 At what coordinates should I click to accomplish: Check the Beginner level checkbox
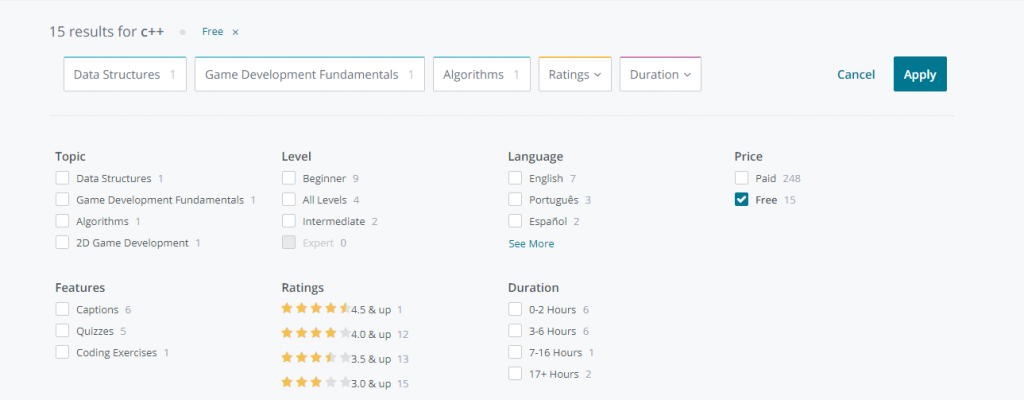289,178
